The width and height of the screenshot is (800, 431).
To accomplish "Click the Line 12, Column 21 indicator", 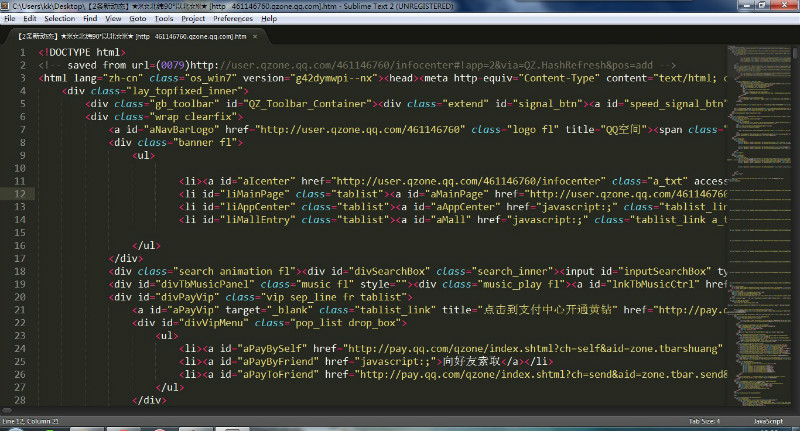I will [x=30, y=421].
